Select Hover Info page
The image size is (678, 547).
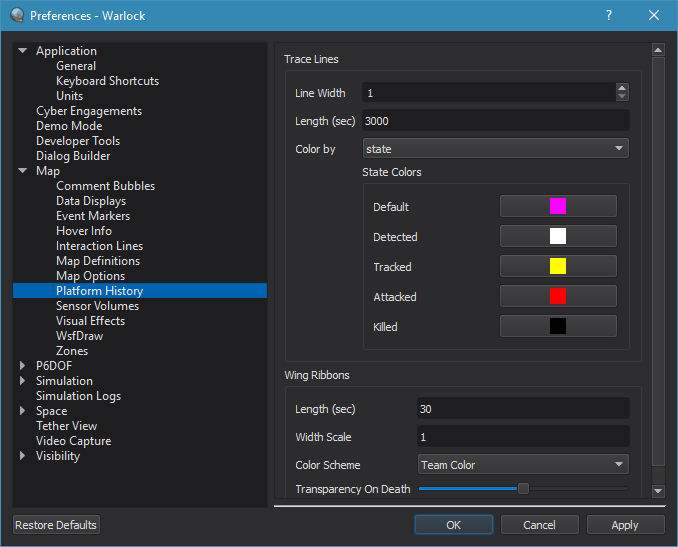[x=84, y=230]
